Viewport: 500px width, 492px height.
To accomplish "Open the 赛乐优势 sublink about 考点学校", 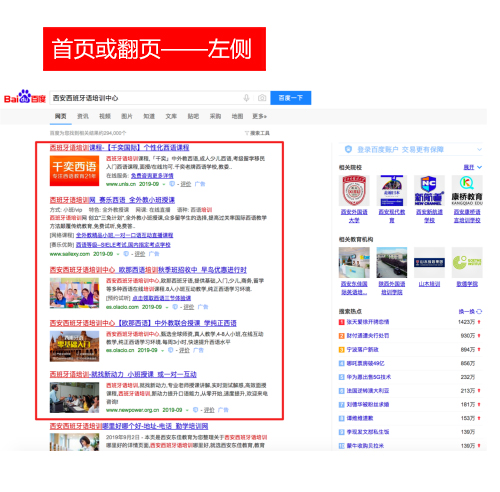I will tap(123, 245).
